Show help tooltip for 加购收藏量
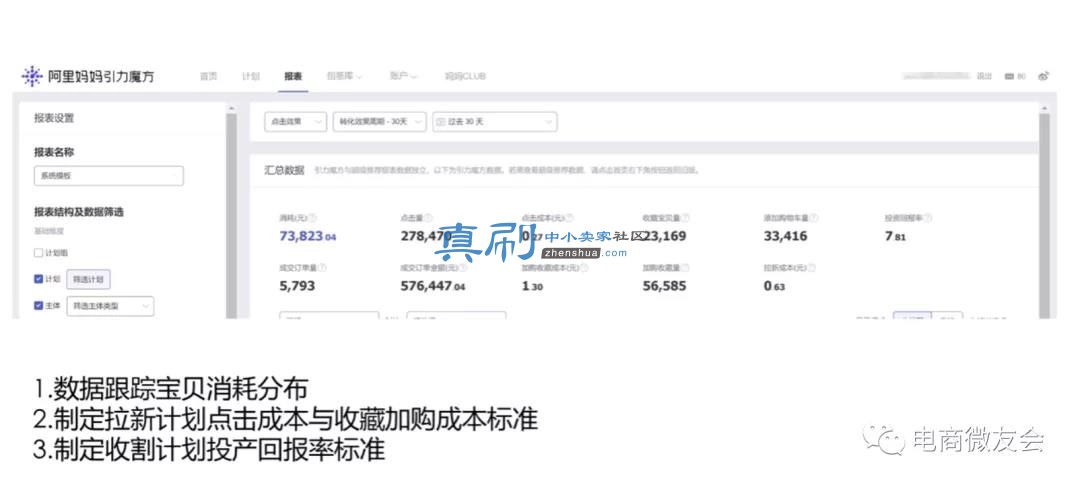The width and height of the screenshot is (1080, 487). tap(685, 267)
